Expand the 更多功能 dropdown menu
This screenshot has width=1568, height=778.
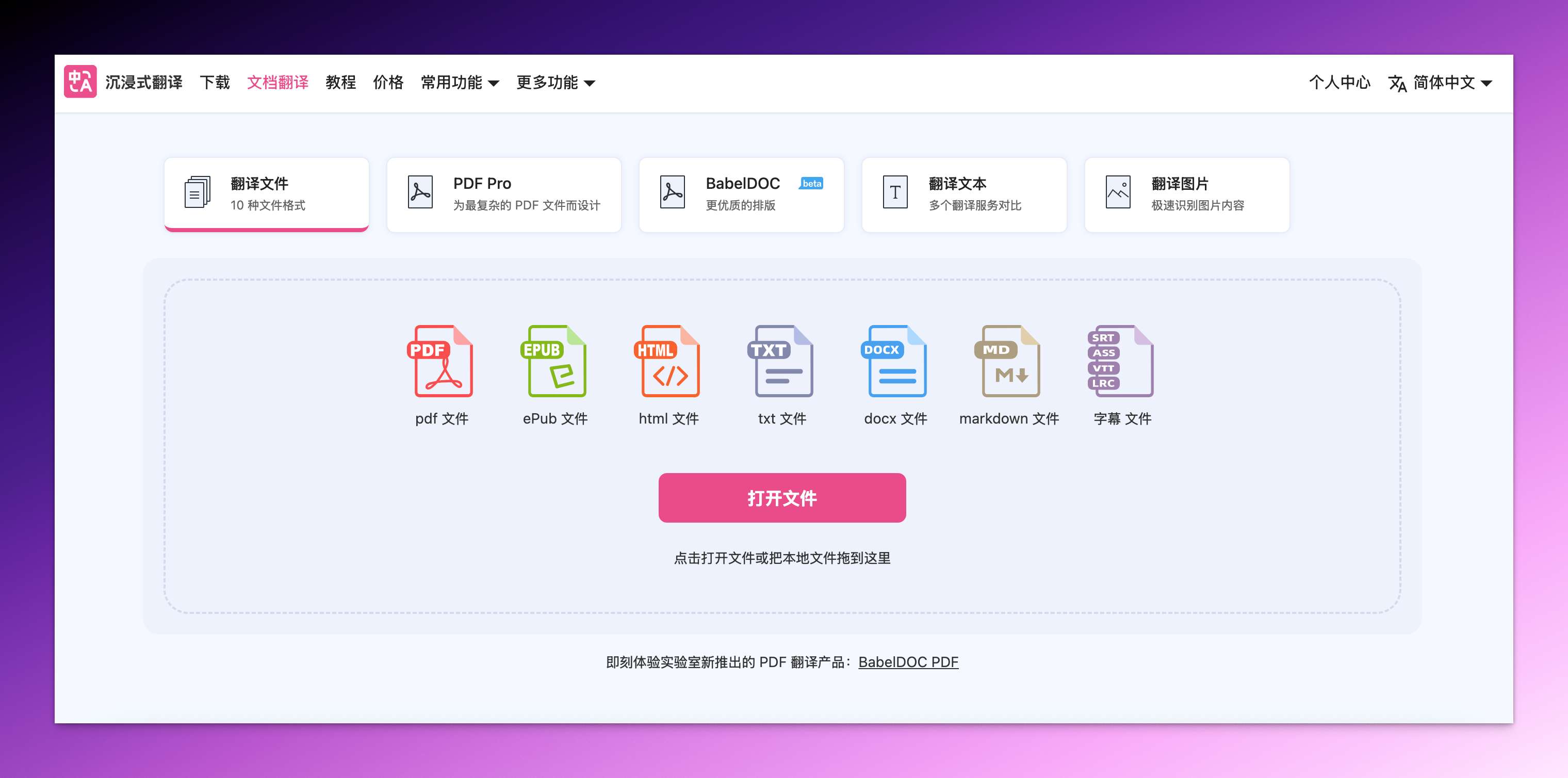tap(555, 82)
